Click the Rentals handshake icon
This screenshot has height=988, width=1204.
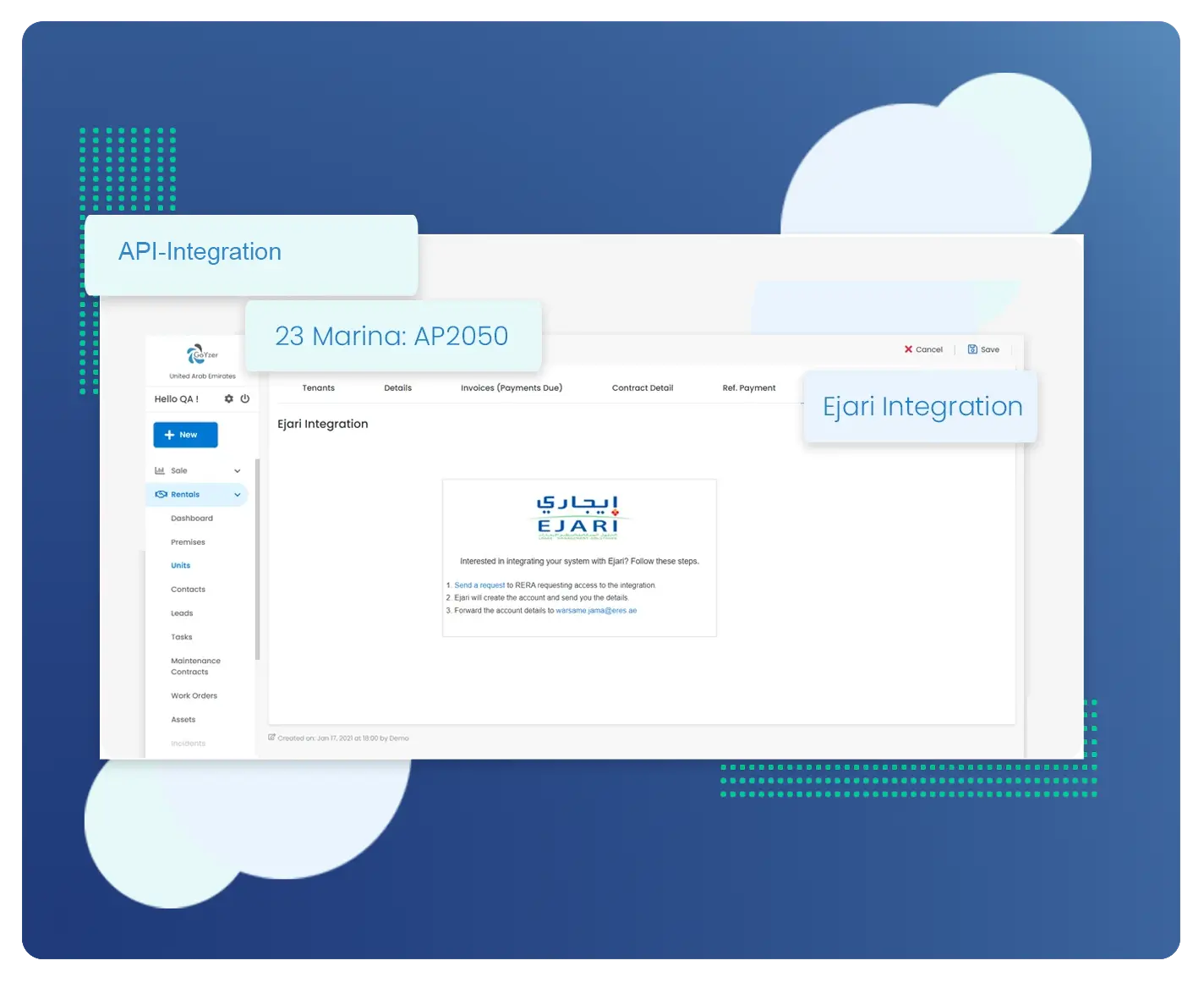161,495
